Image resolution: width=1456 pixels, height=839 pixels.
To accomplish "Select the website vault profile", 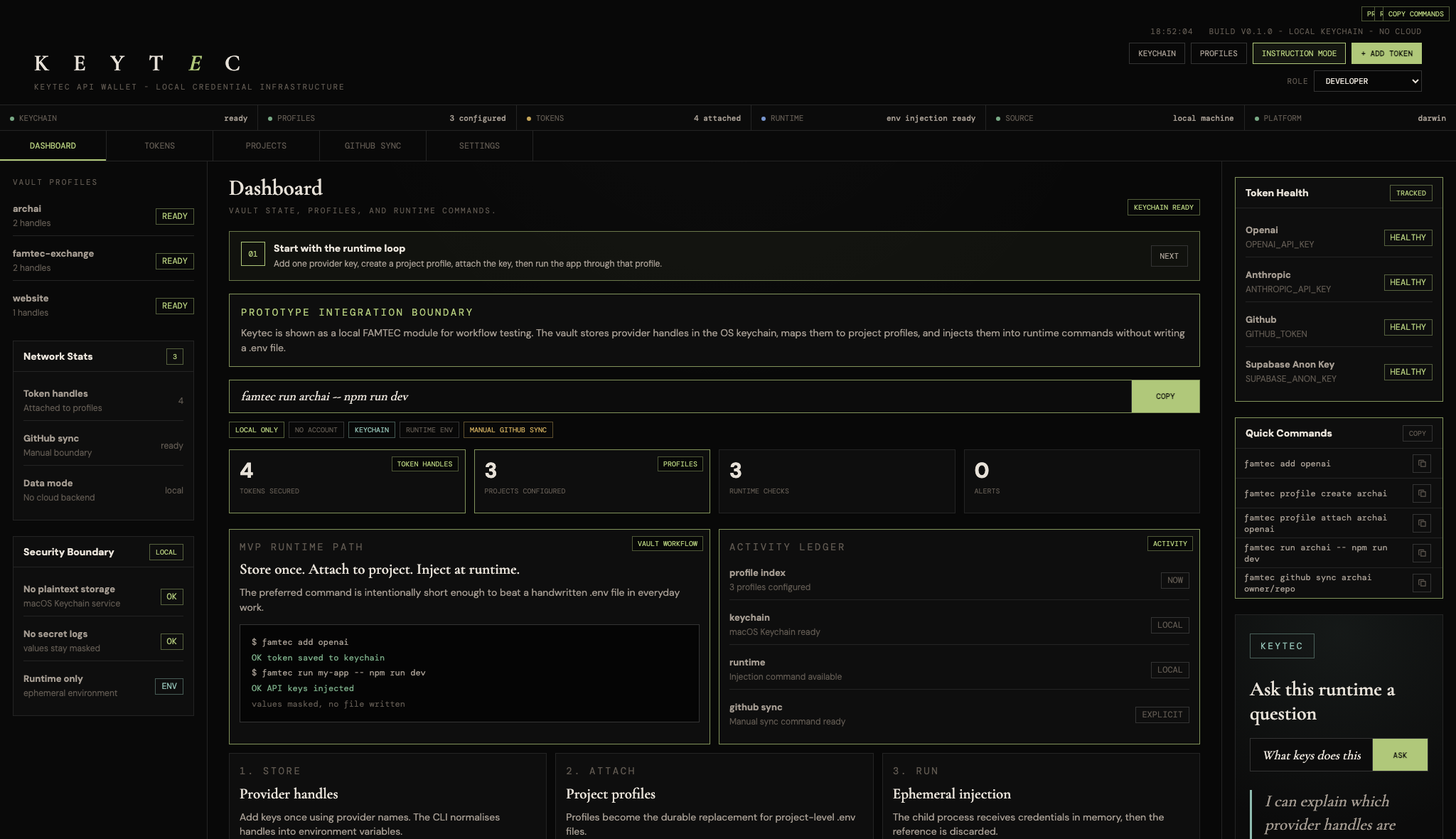I will click(x=103, y=305).
